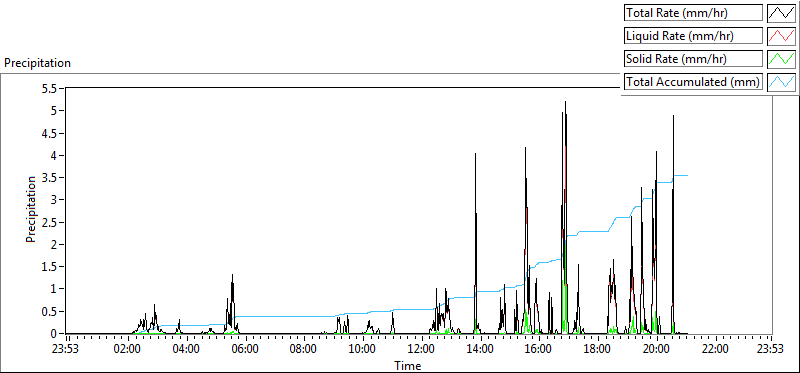Click the Solid Rate green line icon
Screen dimensions: 800x373
(x=781, y=59)
